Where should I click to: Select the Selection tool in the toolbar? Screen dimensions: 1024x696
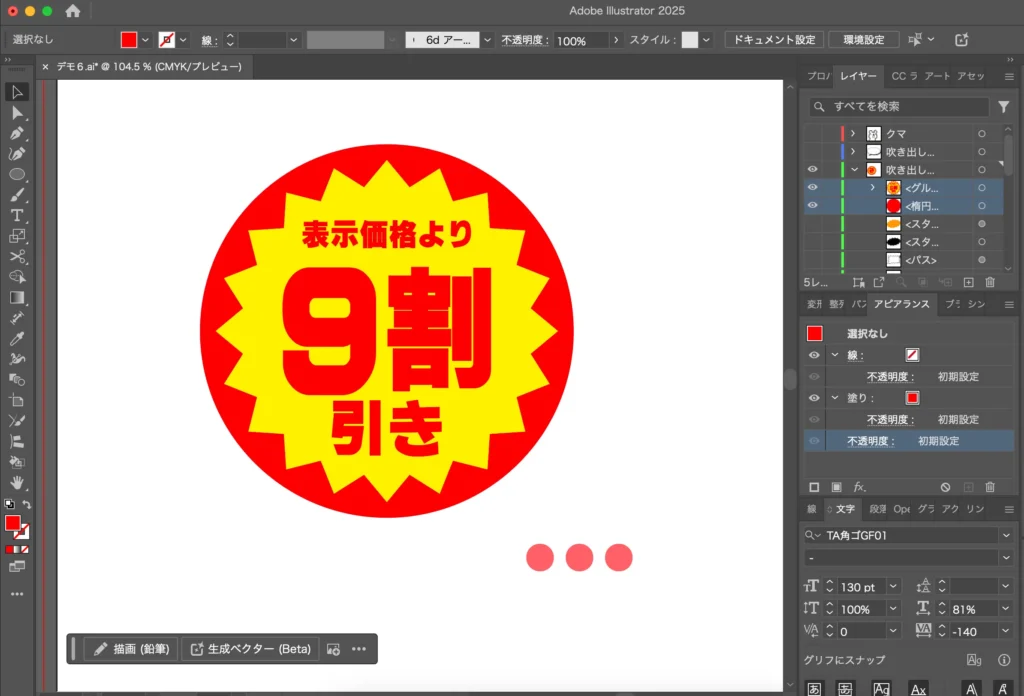pyautogui.click(x=16, y=92)
